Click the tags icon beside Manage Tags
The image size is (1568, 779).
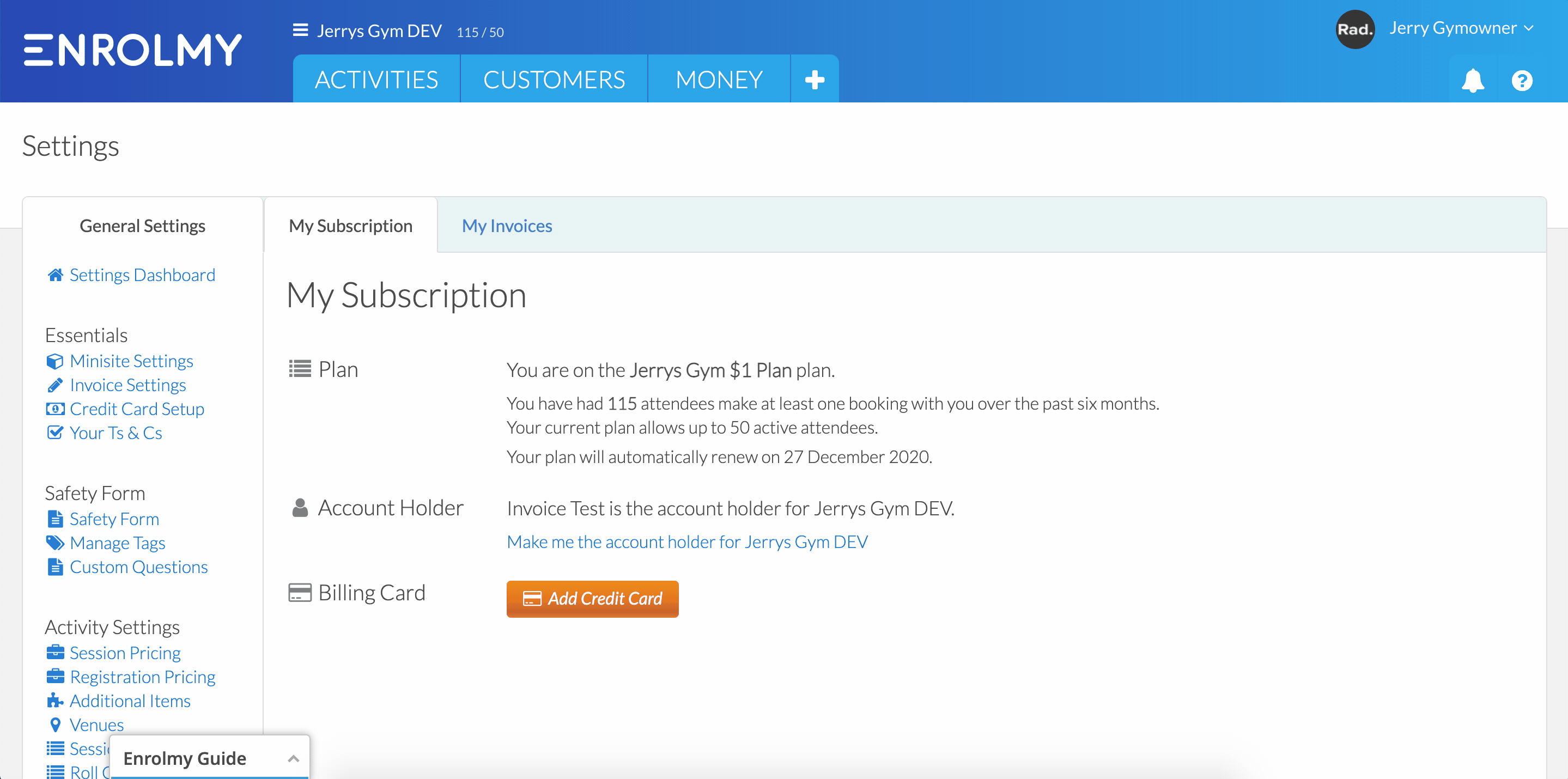point(55,542)
